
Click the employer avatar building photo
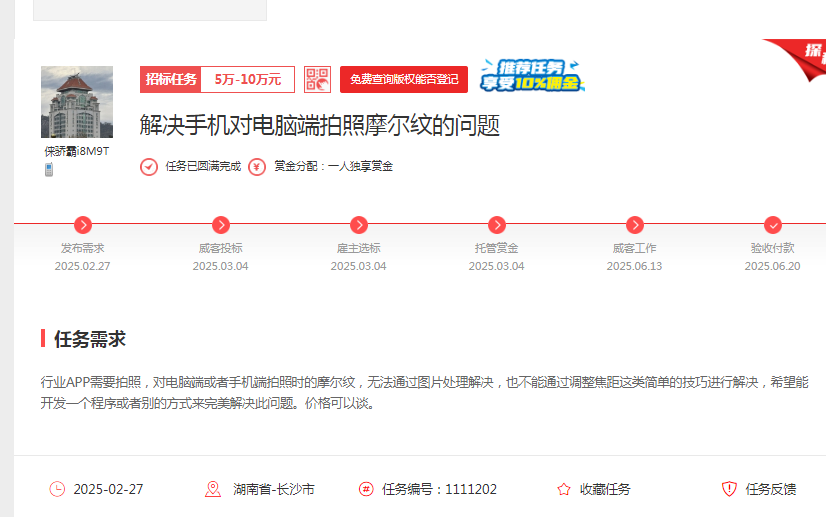77,102
